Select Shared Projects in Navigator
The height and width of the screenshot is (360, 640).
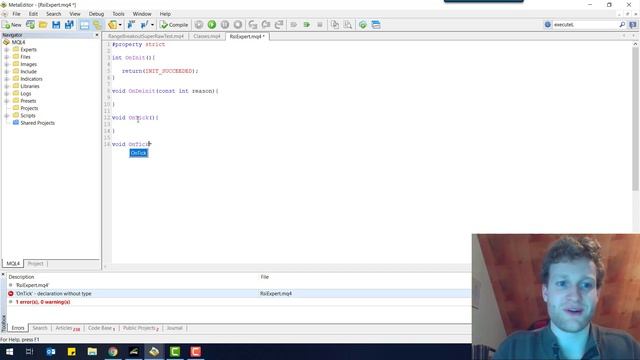pos(37,123)
